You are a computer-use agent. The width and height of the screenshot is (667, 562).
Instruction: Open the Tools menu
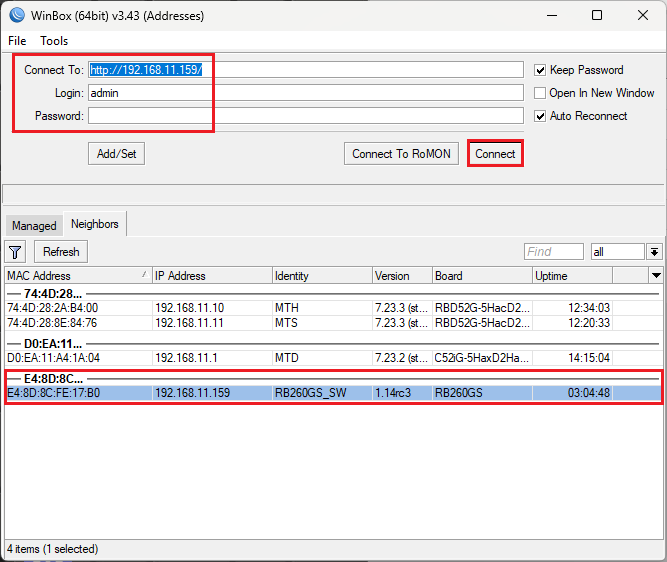click(x=54, y=41)
